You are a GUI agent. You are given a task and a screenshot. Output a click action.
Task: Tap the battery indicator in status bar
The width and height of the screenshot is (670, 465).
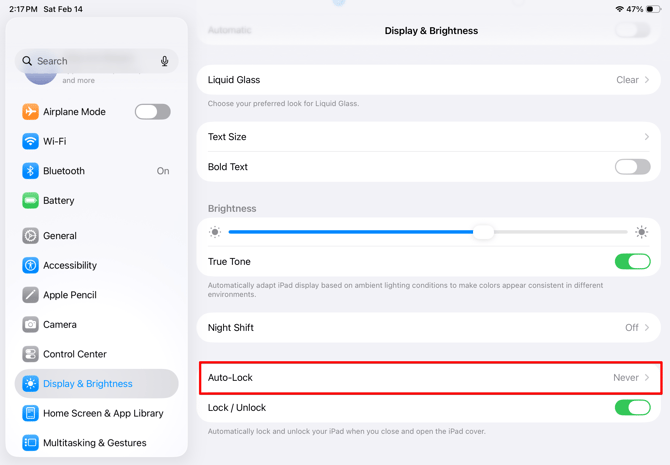point(653,9)
